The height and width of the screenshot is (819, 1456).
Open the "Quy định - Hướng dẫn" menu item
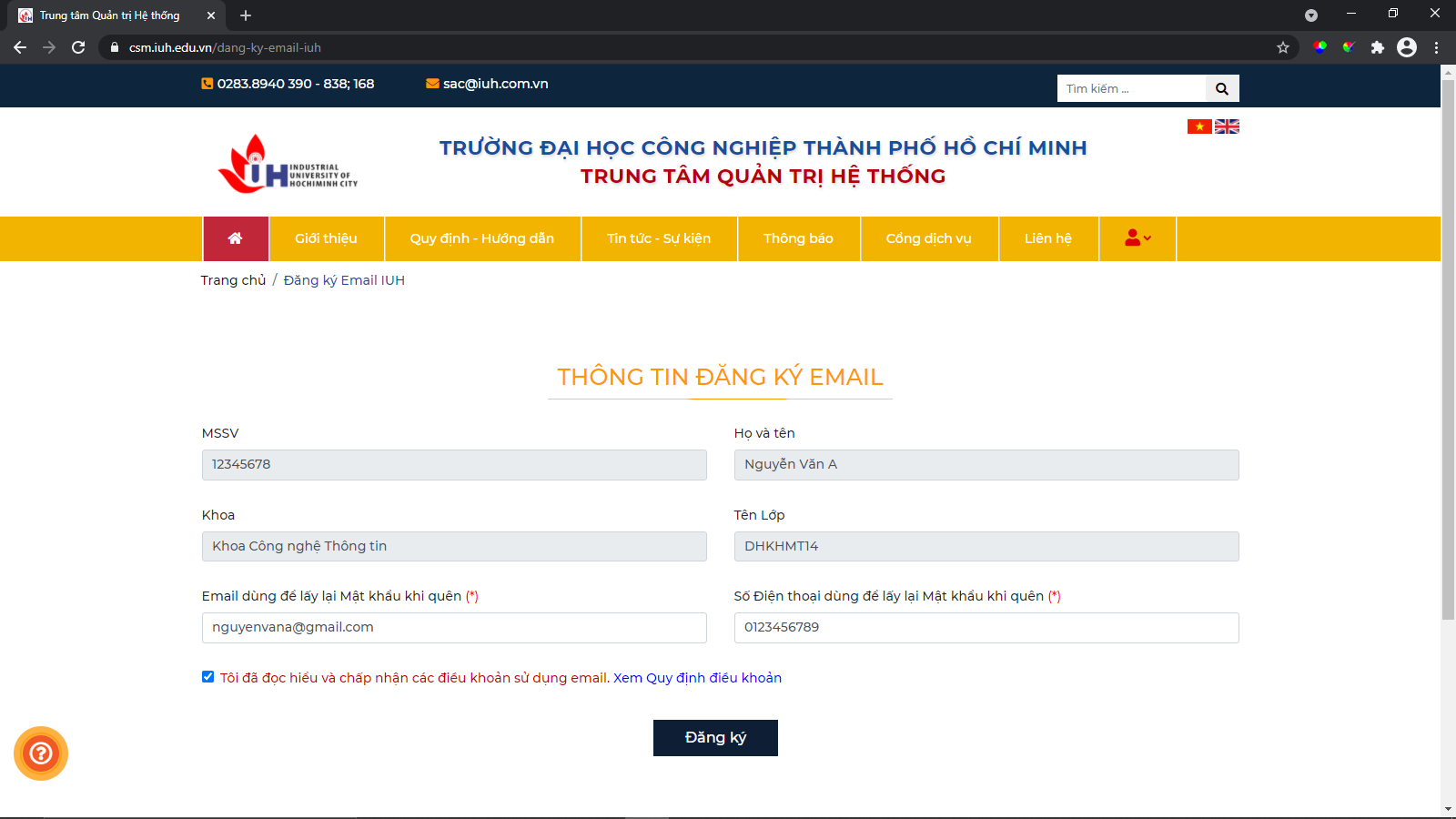(x=482, y=238)
